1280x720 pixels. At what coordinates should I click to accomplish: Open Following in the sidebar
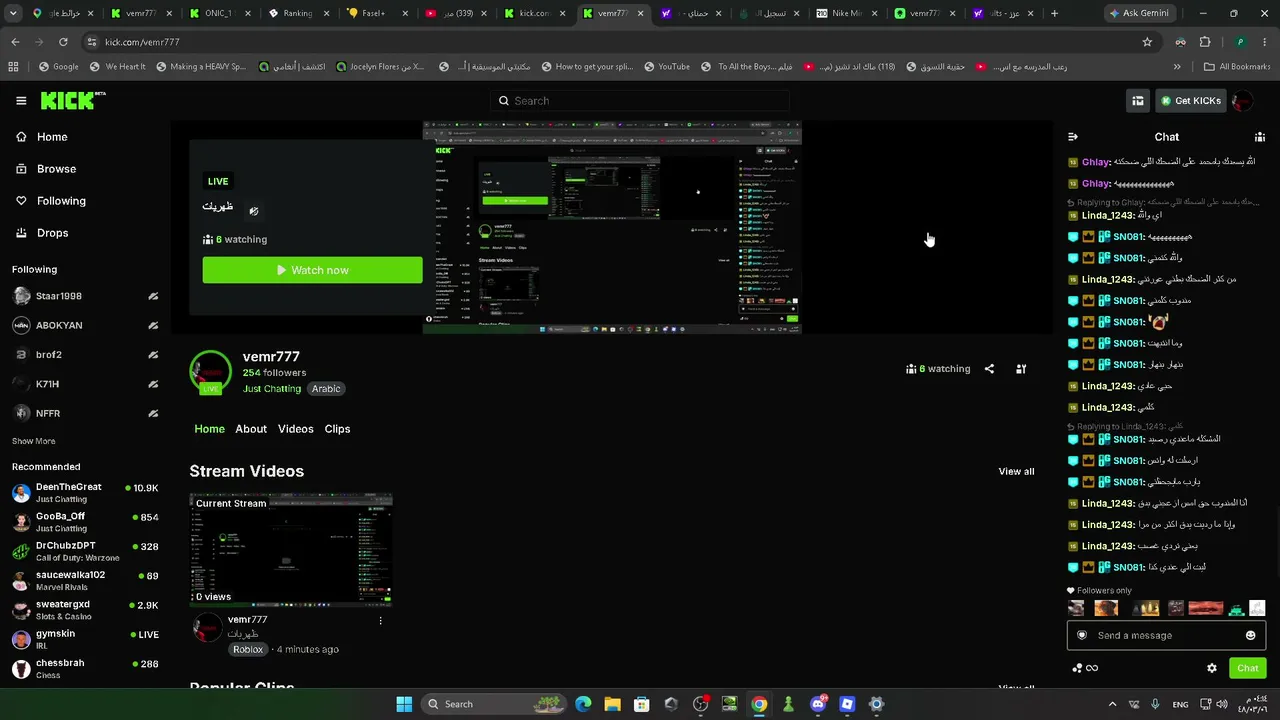click(51, 201)
